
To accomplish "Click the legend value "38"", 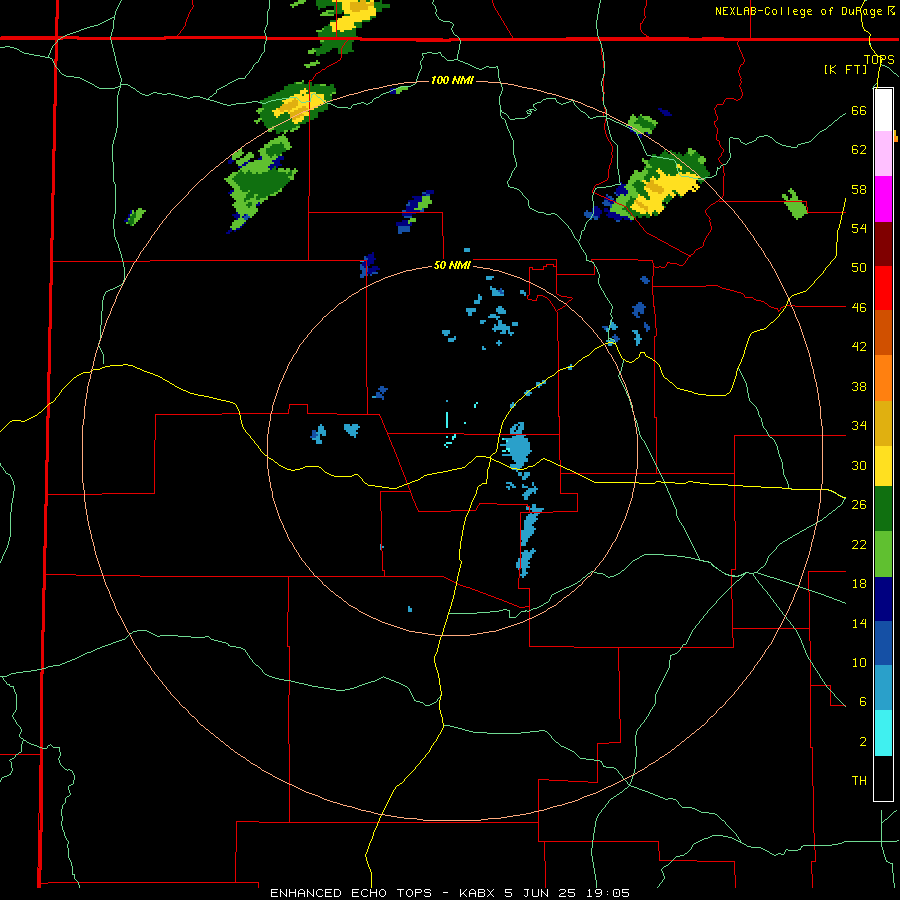I will pos(859,386).
